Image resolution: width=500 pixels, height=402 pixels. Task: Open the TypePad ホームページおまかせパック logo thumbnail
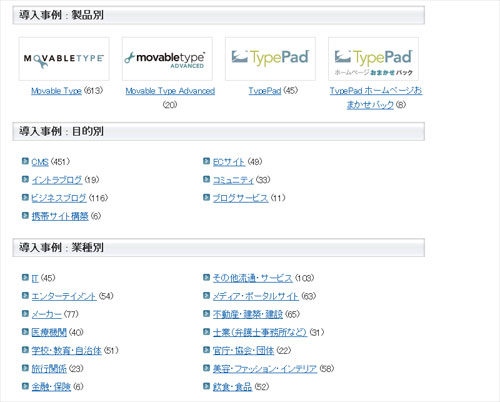coord(373,59)
